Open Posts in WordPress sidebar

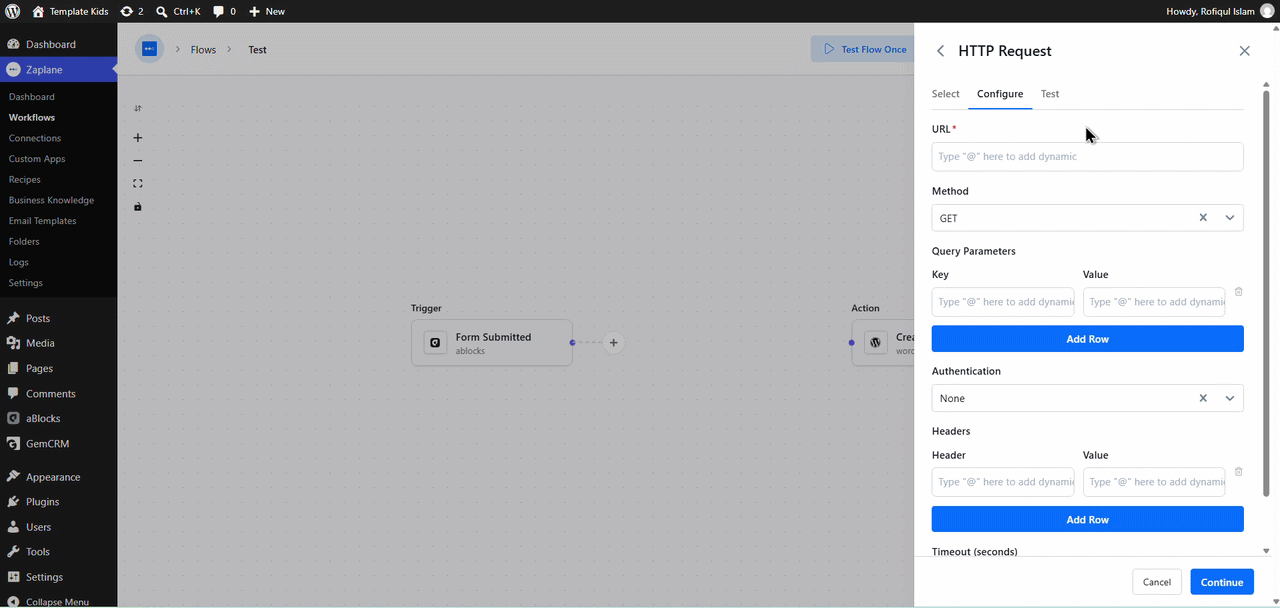[58, 318]
